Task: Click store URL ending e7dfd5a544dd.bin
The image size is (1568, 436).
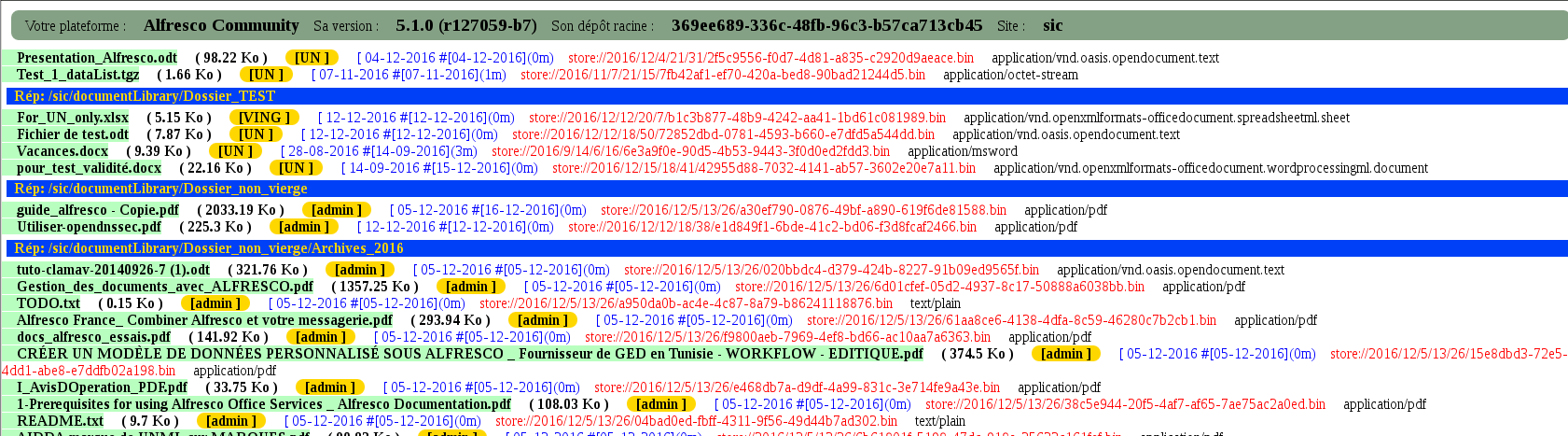Action: tap(723, 134)
